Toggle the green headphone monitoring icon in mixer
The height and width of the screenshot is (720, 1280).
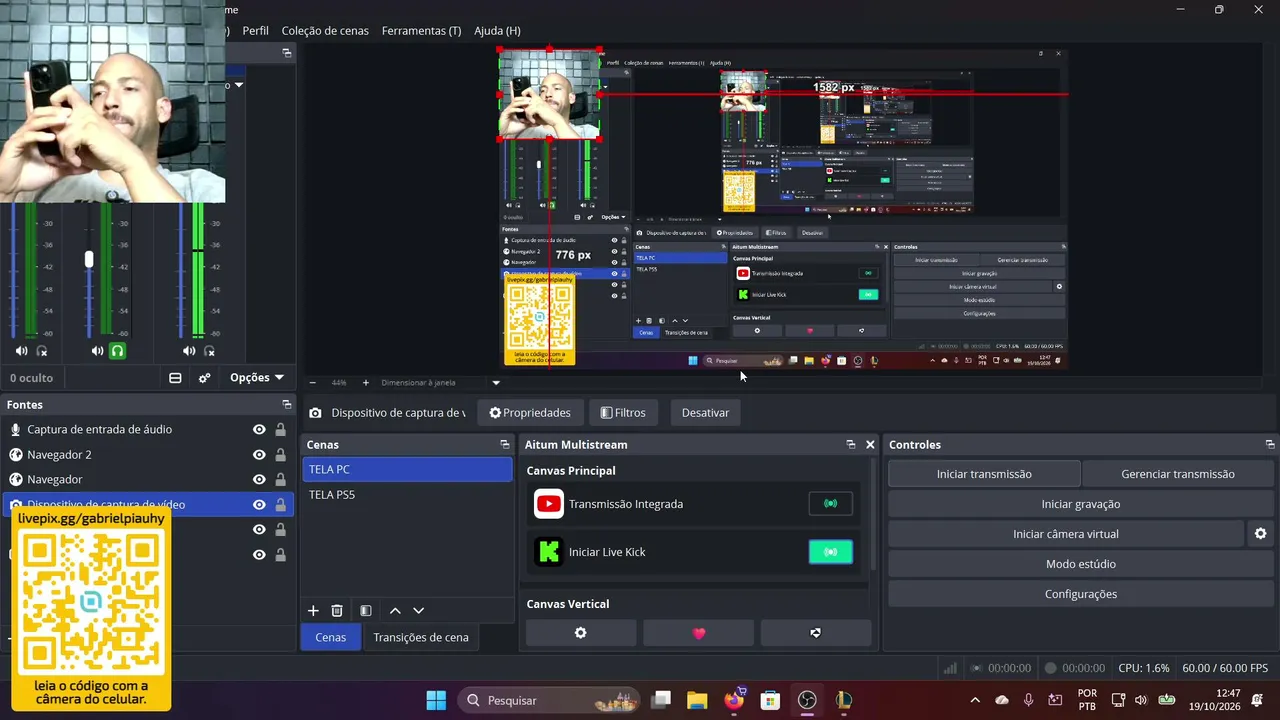pos(117,351)
